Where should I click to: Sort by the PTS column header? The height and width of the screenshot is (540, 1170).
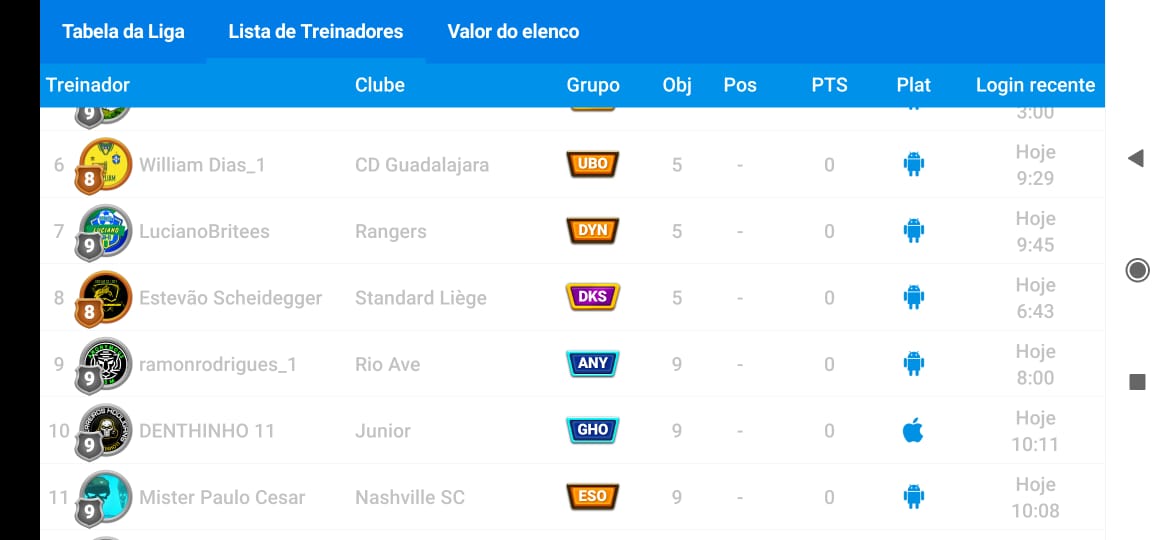tap(829, 85)
